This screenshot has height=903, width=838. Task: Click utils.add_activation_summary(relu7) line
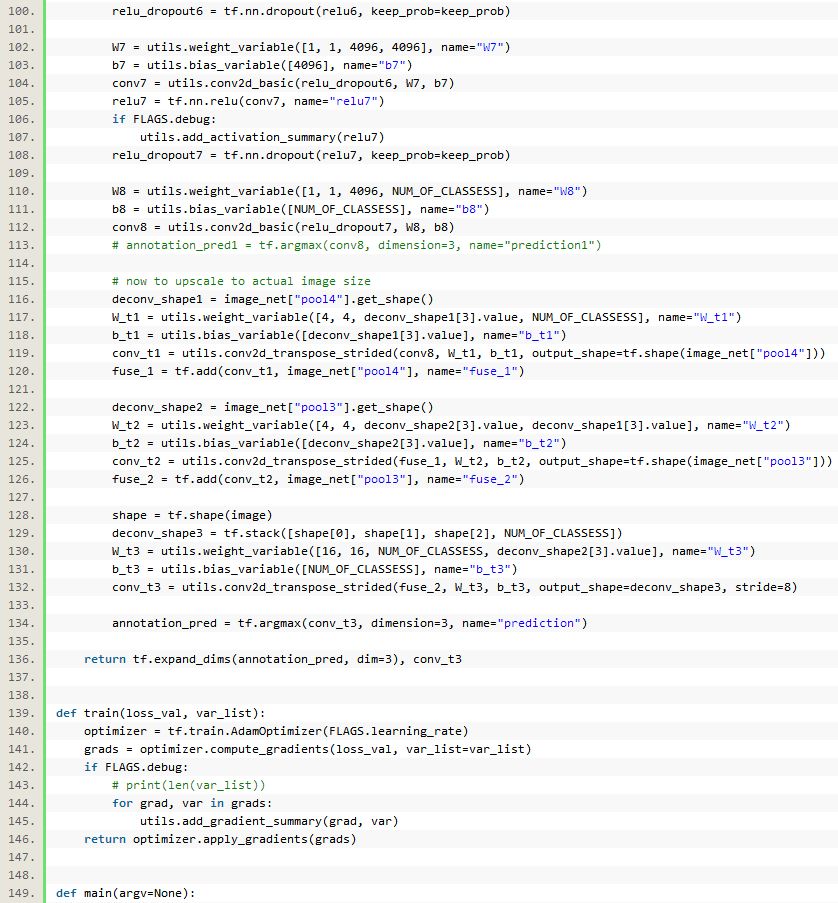click(262, 137)
